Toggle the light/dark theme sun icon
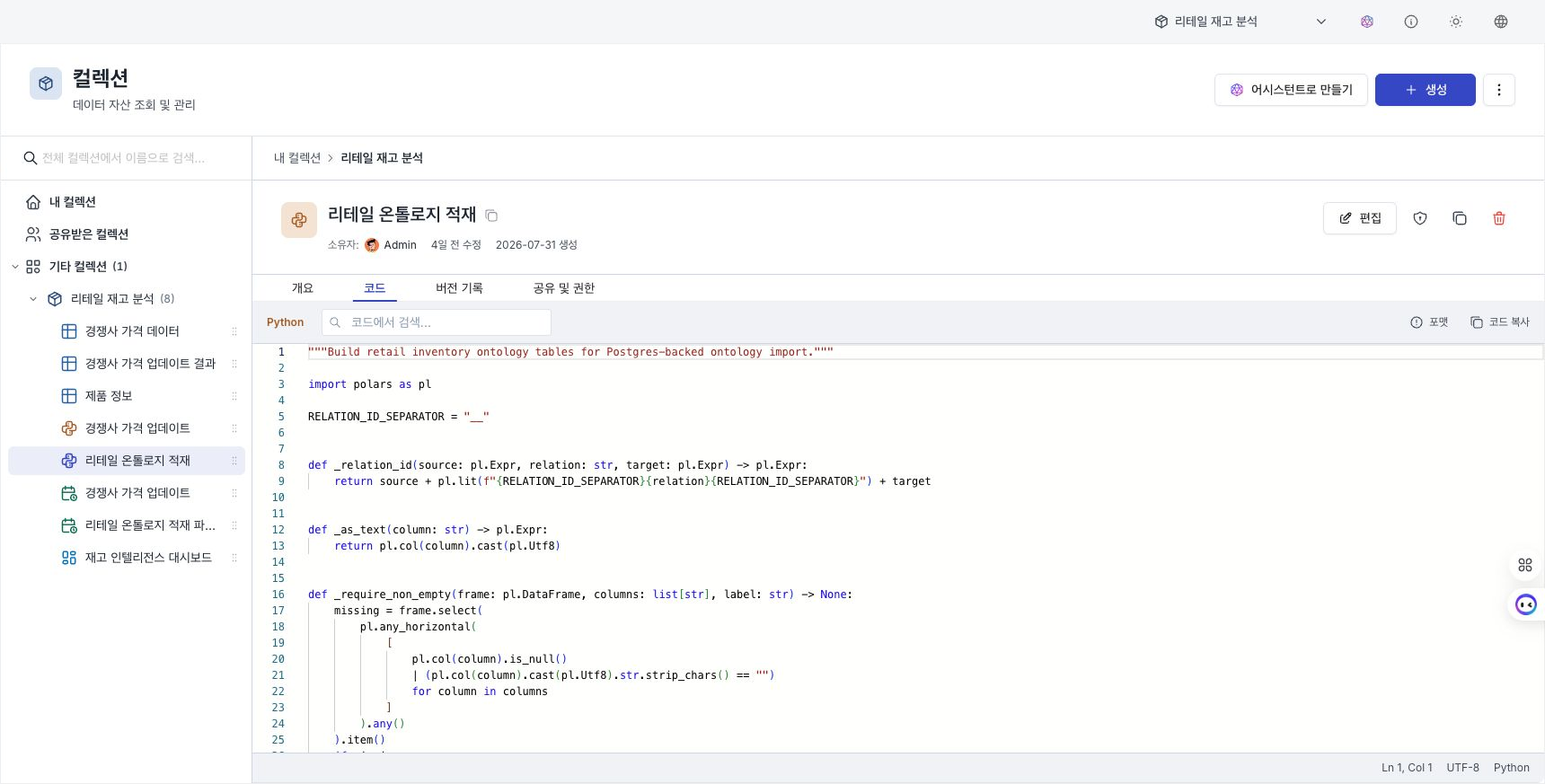 (1456, 22)
